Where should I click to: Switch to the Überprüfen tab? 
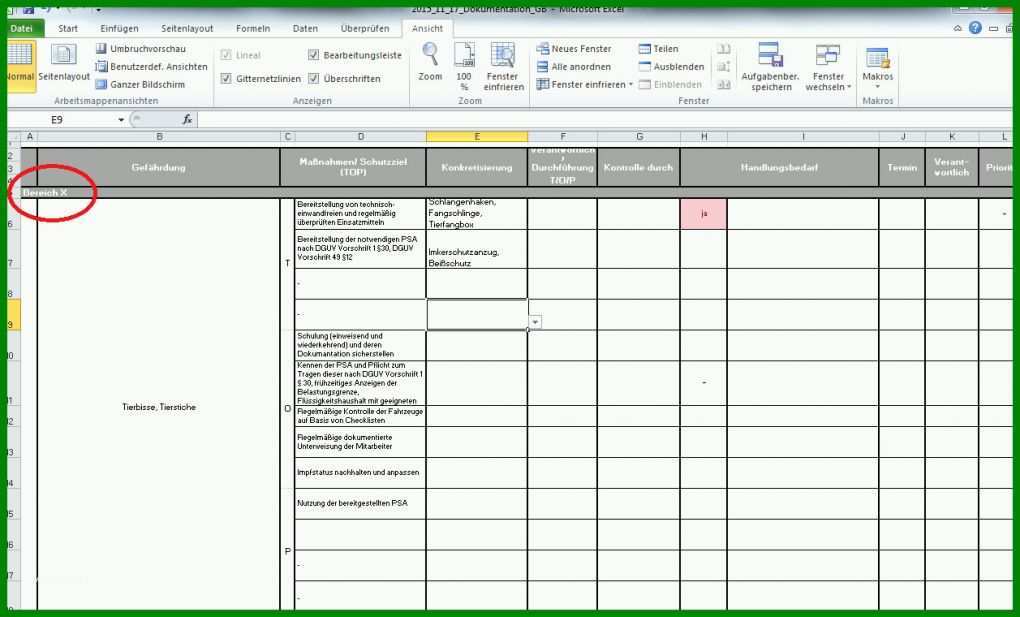click(x=365, y=28)
